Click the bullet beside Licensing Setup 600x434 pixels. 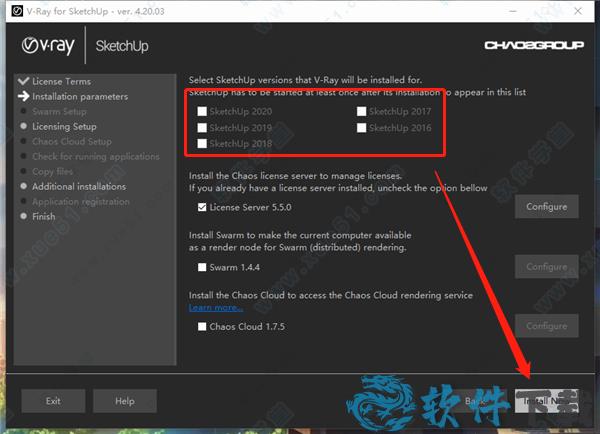[x=24, y=127]
